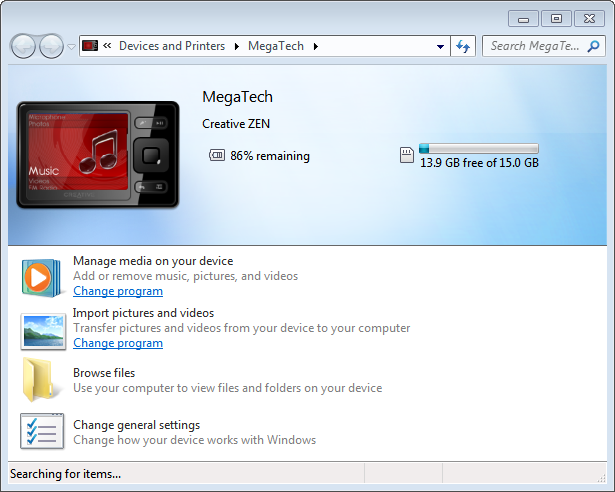Viewport: 615px width, 492px height.
Task: Click 'Change how your device works' text
Action: pyautogui.click(x=195, y=440)
